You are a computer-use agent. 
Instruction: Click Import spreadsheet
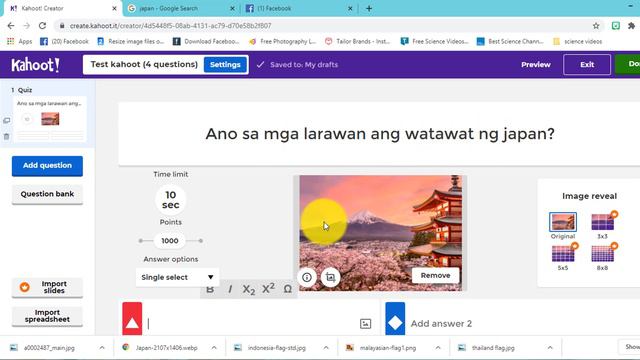(x=47, y=316)
